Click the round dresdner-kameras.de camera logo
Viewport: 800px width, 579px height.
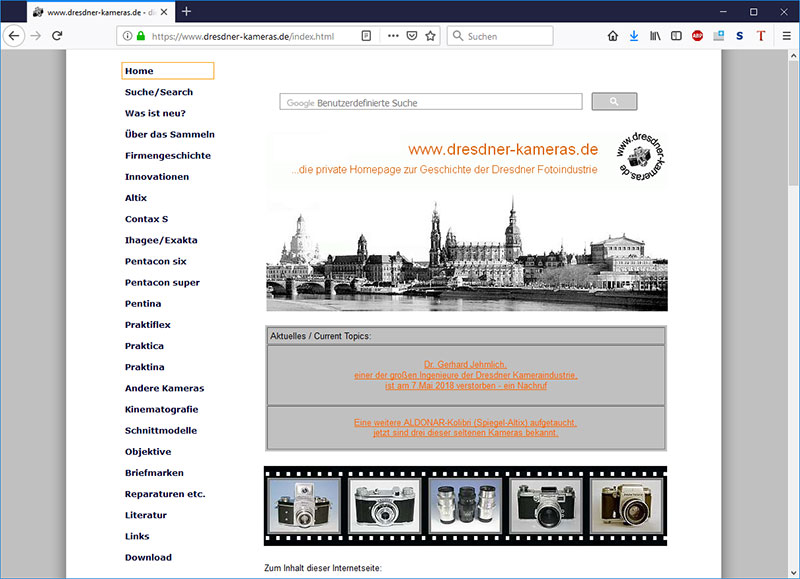pos(640,156)
